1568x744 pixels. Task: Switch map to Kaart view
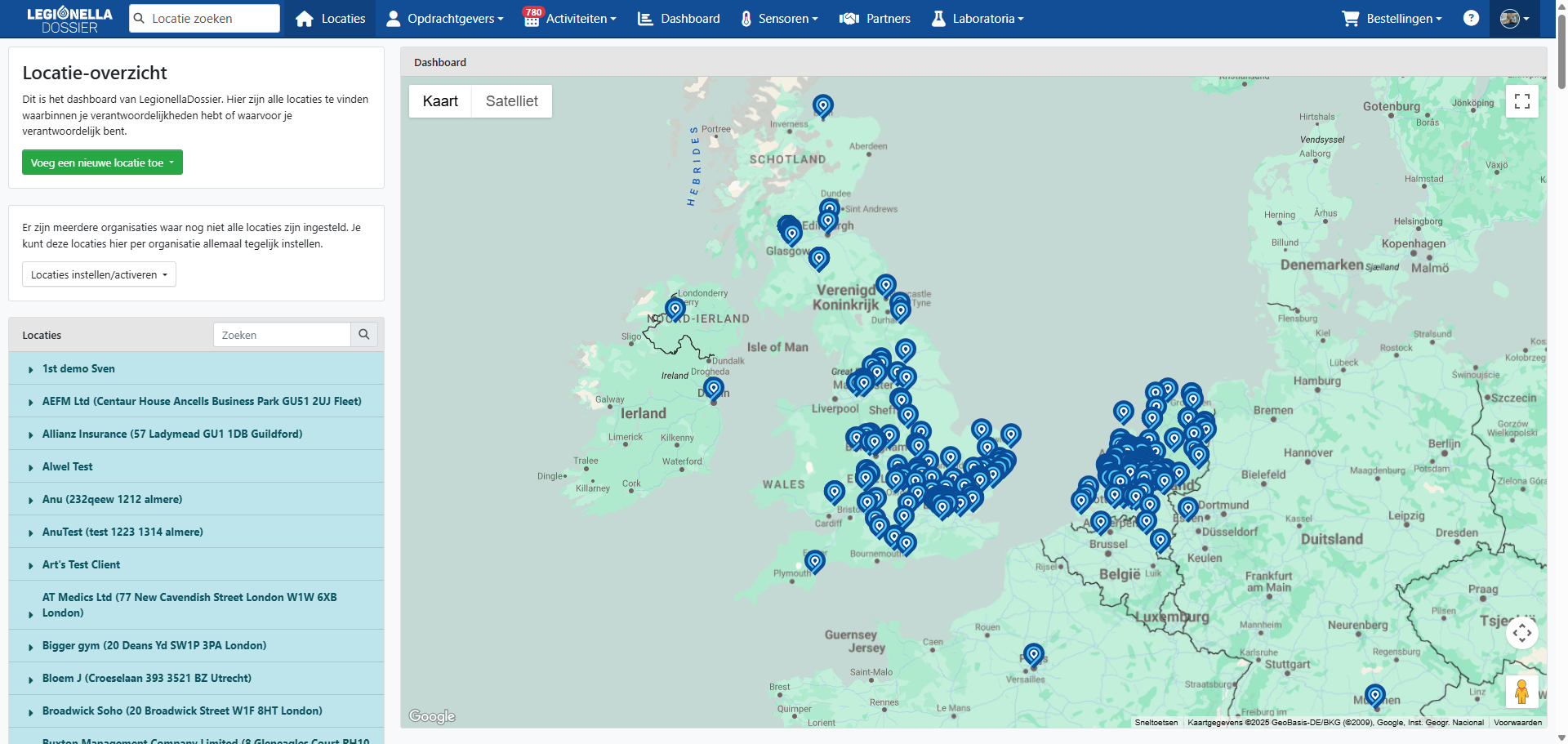440,101
